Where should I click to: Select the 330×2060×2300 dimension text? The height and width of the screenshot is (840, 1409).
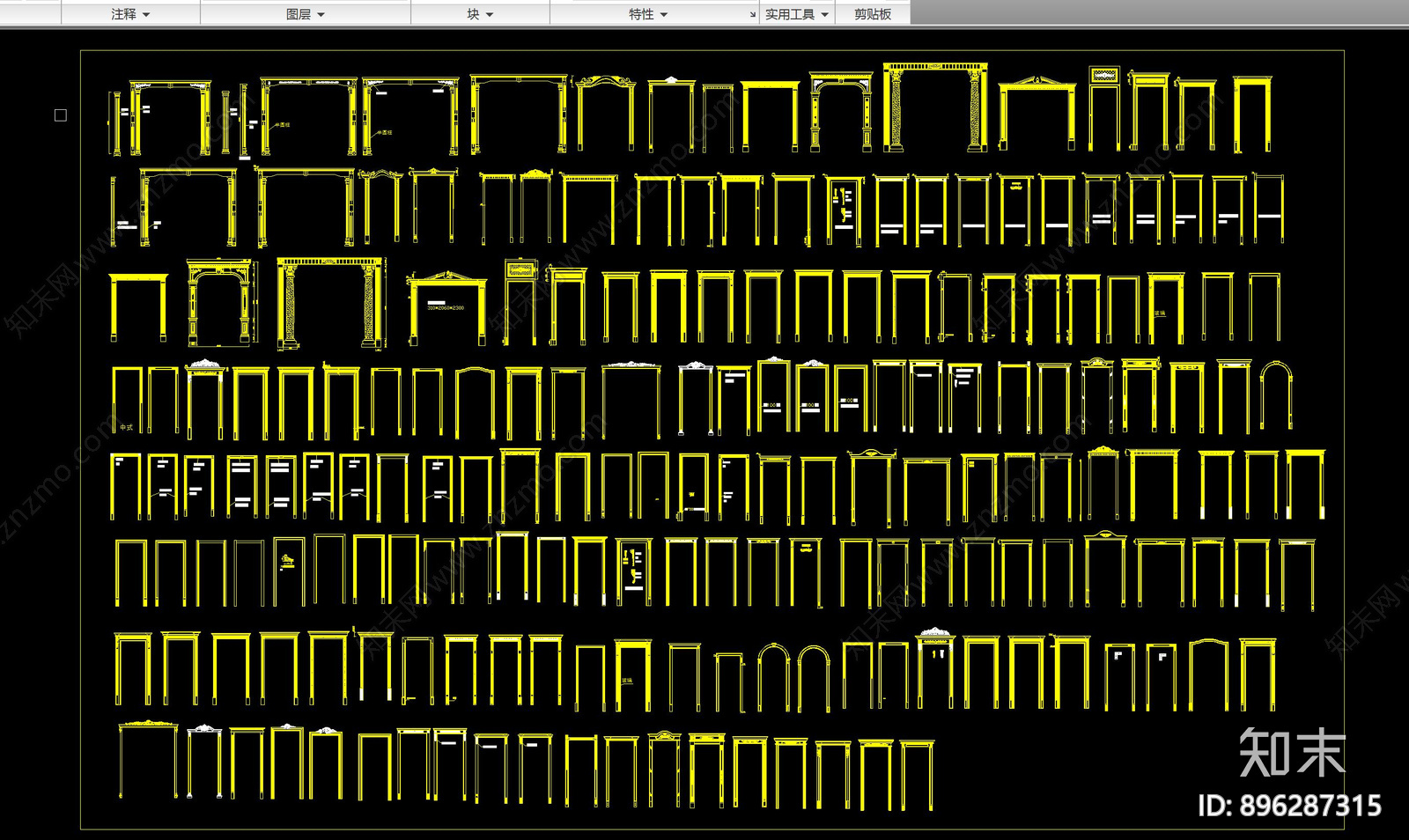pyautogui.click(x=446, y=308)
